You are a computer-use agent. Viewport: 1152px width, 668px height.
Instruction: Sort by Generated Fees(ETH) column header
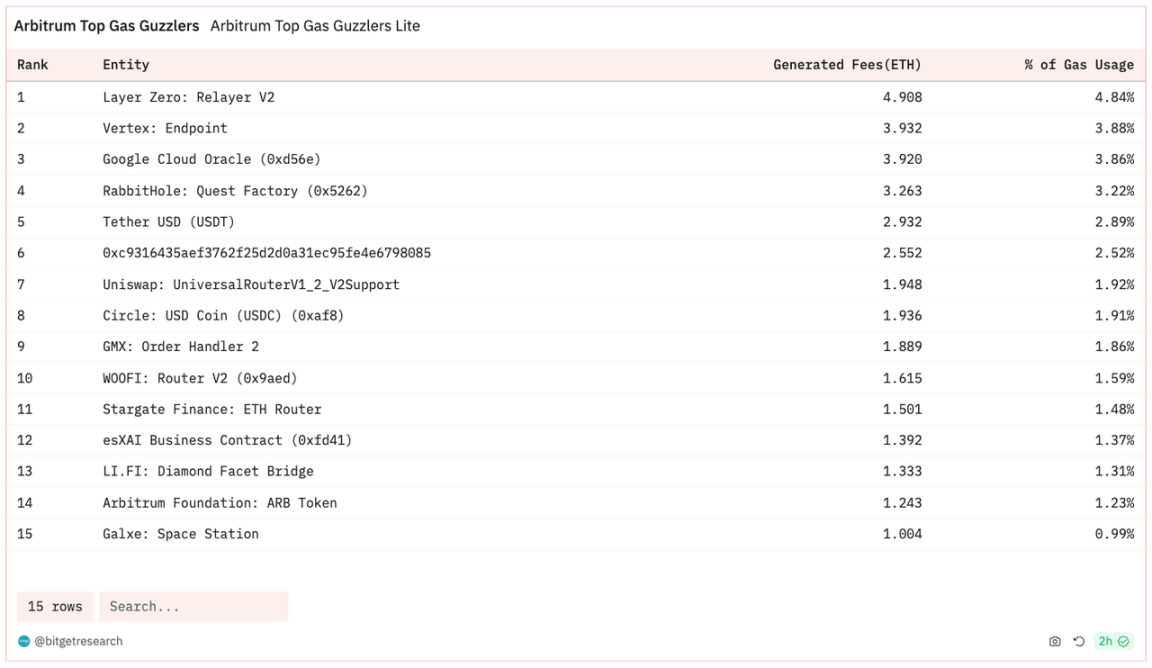coord(847,65)
